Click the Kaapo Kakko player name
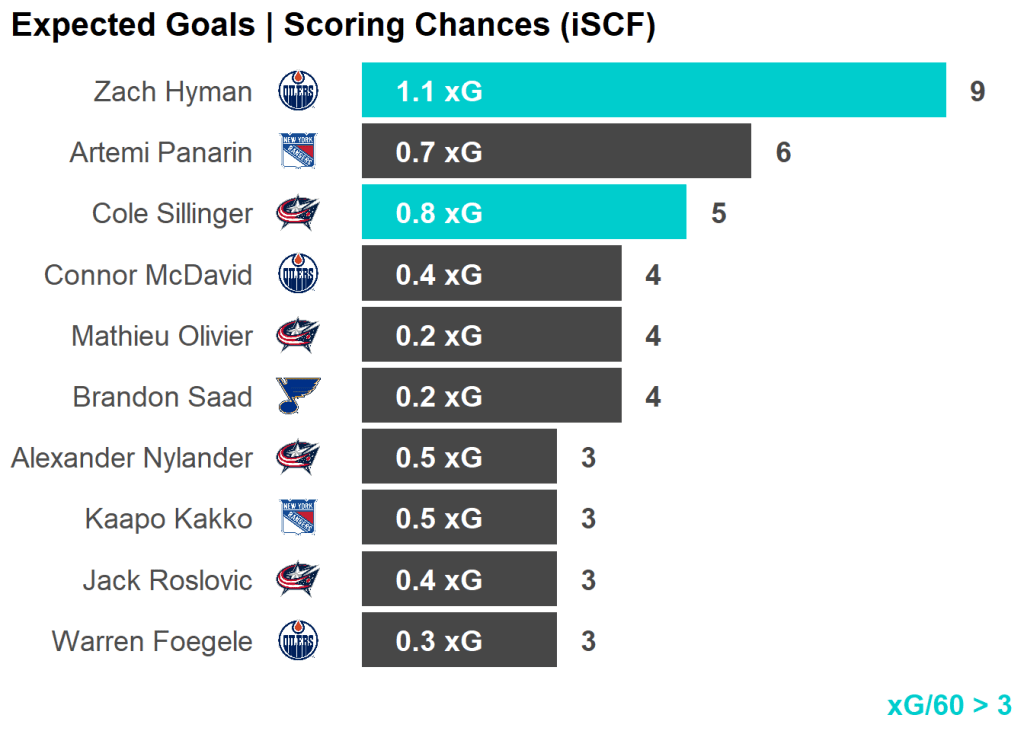Screen dimensions: 1024x731 pyautogui.click(x=168, y=519)
